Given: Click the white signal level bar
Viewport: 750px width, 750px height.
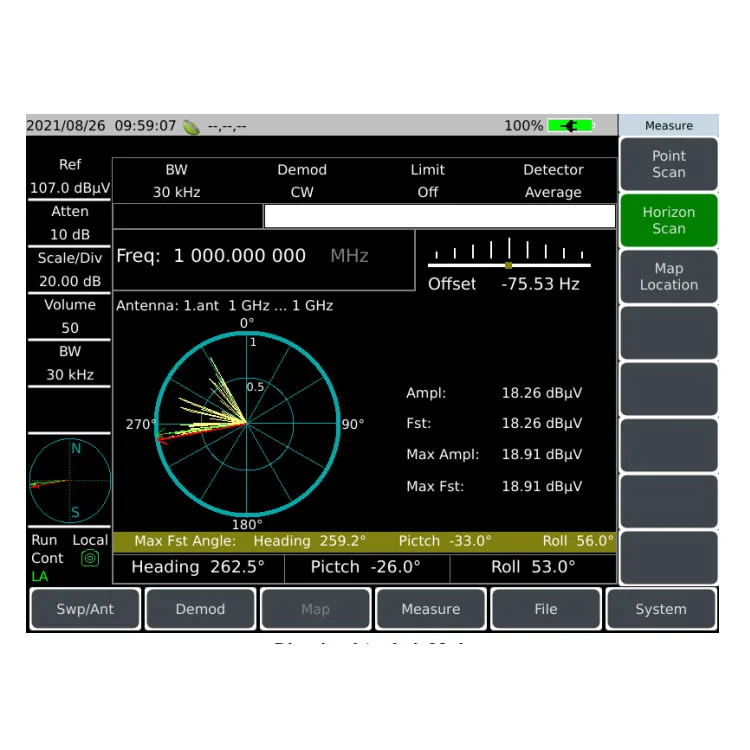Looking at the screenshot, I should (x=440, y=216).
